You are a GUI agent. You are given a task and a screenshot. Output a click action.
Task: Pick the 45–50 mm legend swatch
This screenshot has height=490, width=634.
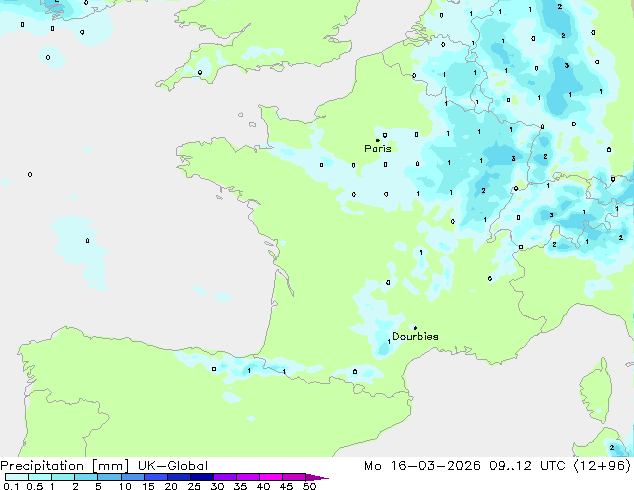294,477
